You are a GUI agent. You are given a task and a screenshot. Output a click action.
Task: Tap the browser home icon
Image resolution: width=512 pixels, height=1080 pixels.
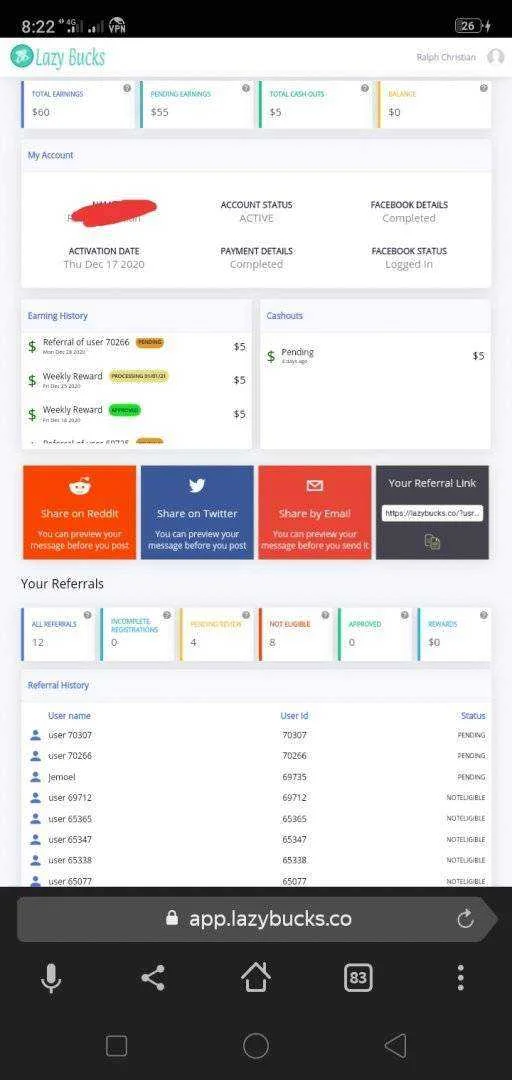pos(256,977)
